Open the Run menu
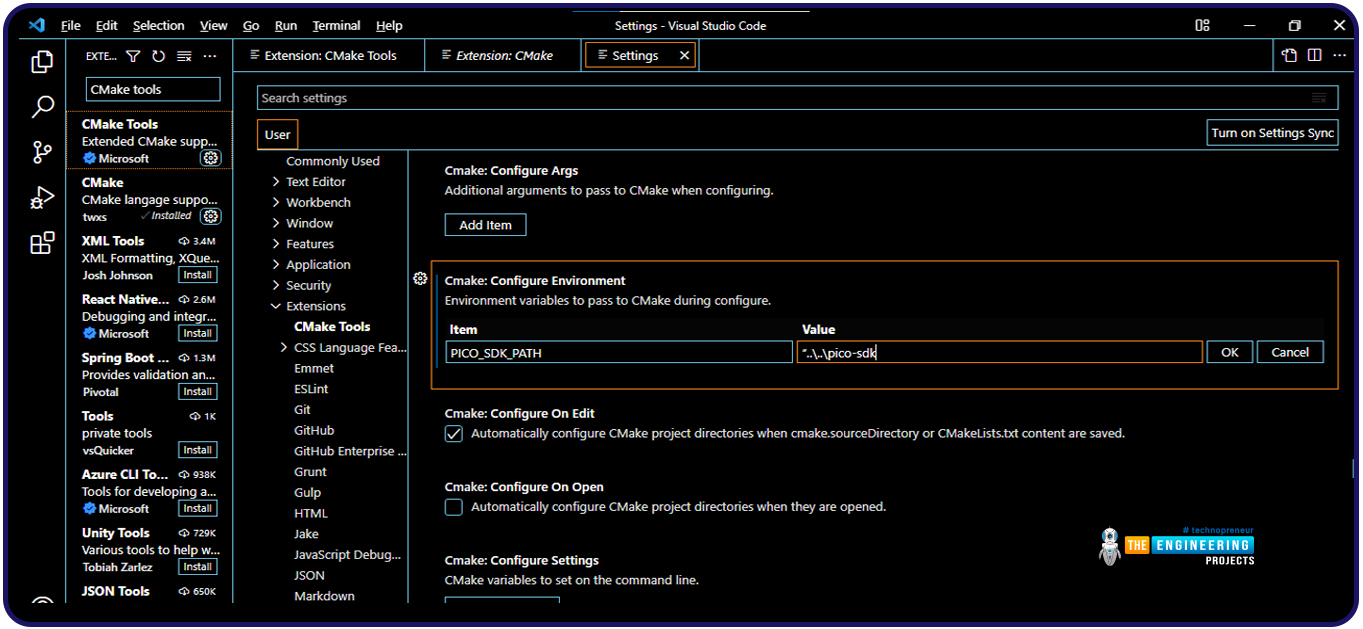Image resolution: width=1363 pixels, height=629 pixels. pos(286,25)
